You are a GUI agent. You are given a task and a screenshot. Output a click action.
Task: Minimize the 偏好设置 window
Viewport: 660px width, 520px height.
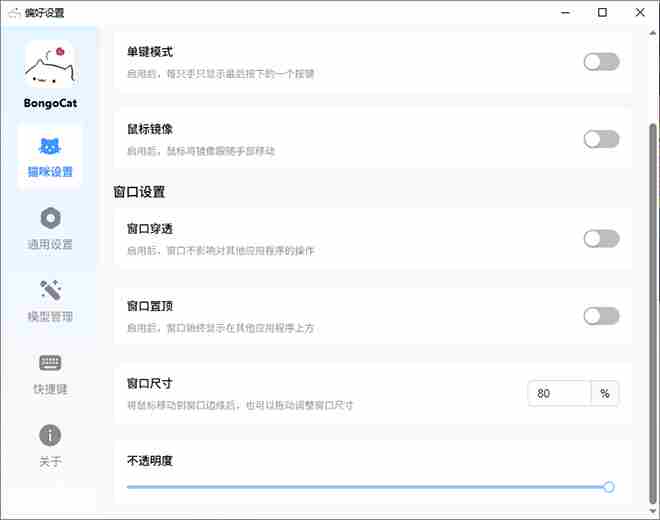click(x=565, y=13)
